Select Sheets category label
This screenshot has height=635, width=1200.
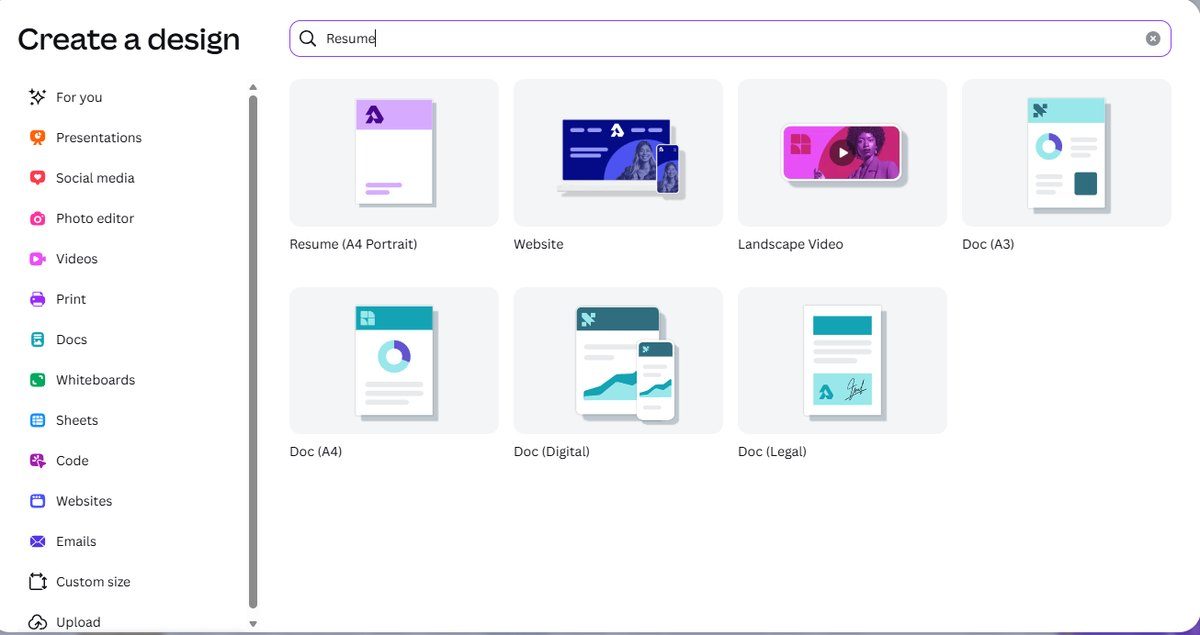pyautogui.click(x=77, y=420)
